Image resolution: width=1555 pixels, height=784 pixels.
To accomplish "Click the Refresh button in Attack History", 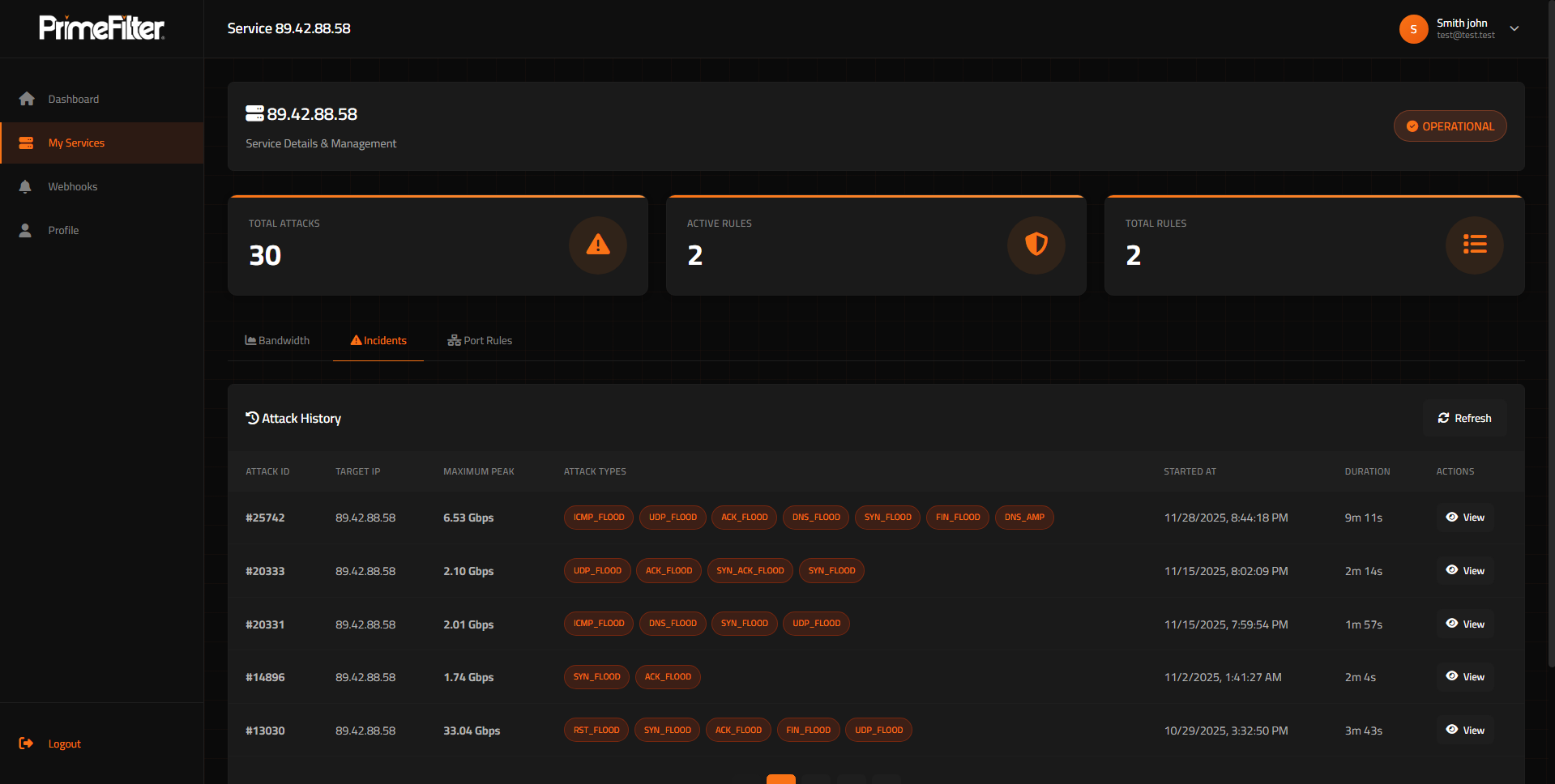I will coord(1464,418).
